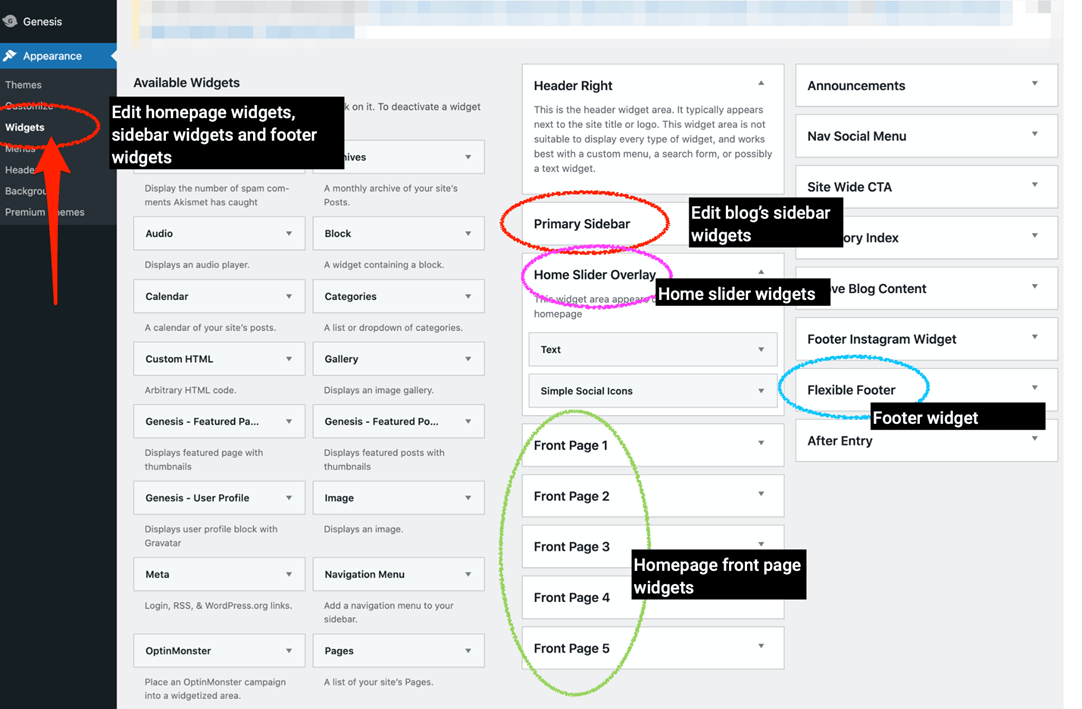The image size is (1082, 709).
Task: Click 'A widget containing a block.' text
Action: [384, 264]
